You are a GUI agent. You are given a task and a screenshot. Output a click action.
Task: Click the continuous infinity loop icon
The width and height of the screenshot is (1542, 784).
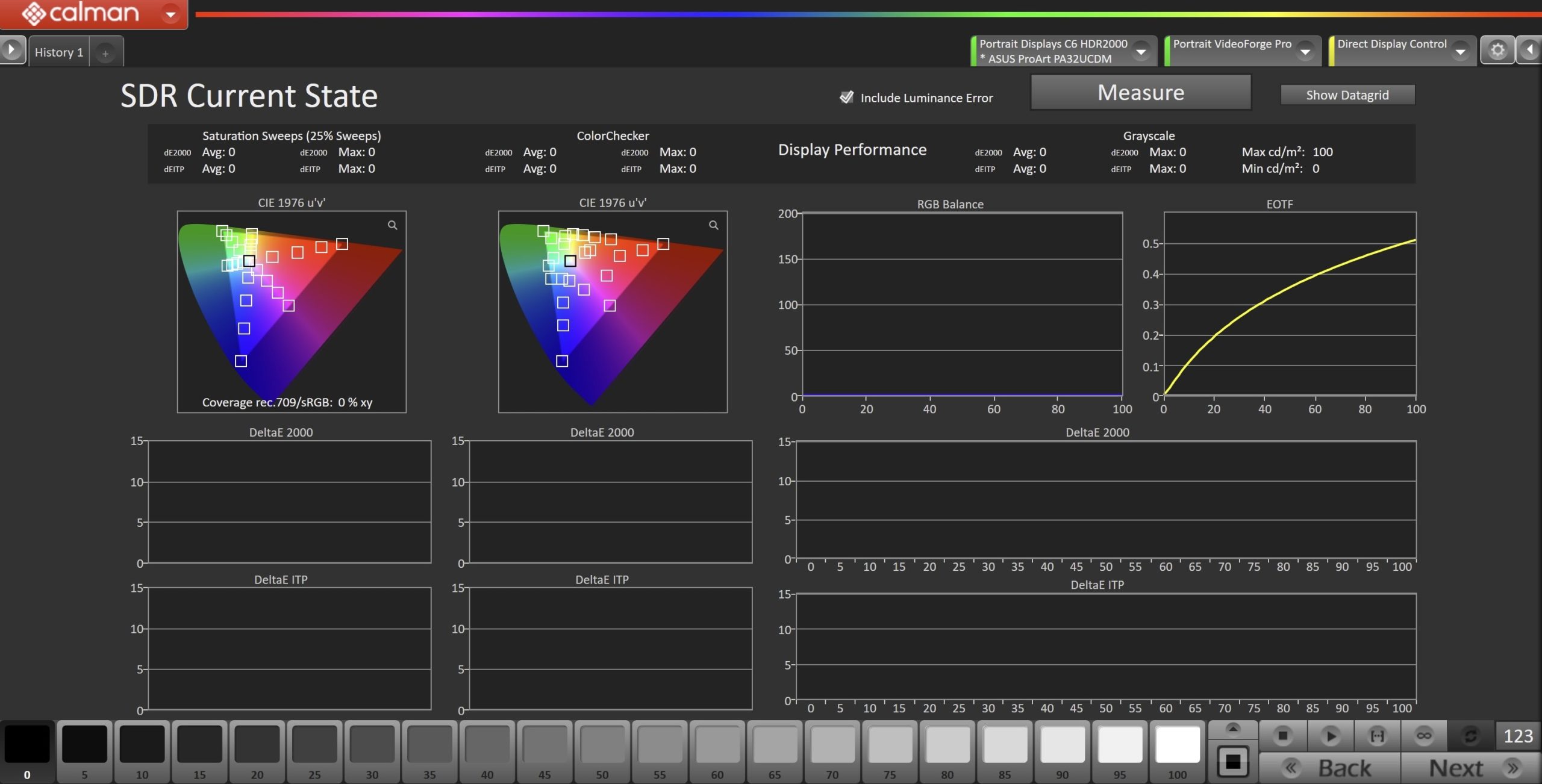coord(1424,736)
